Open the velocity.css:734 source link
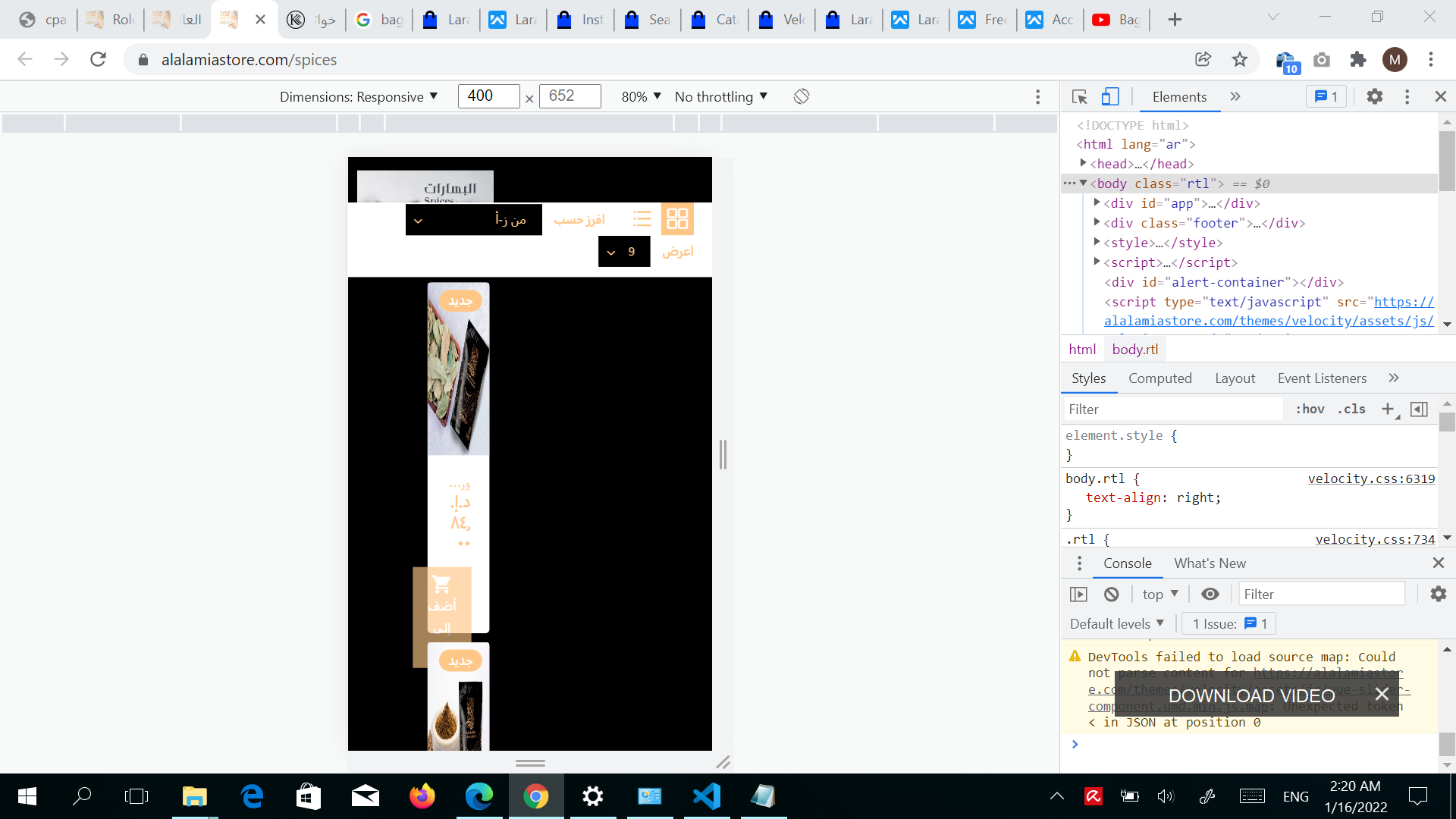Viewport: 1456px width, 819px height. click(x=1375, y=539)
